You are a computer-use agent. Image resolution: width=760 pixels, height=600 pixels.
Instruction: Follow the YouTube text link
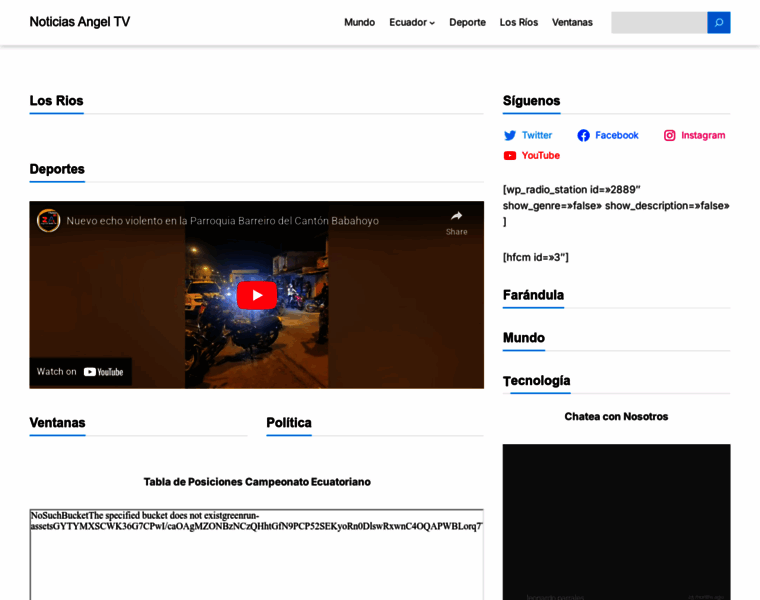[540, 156]
